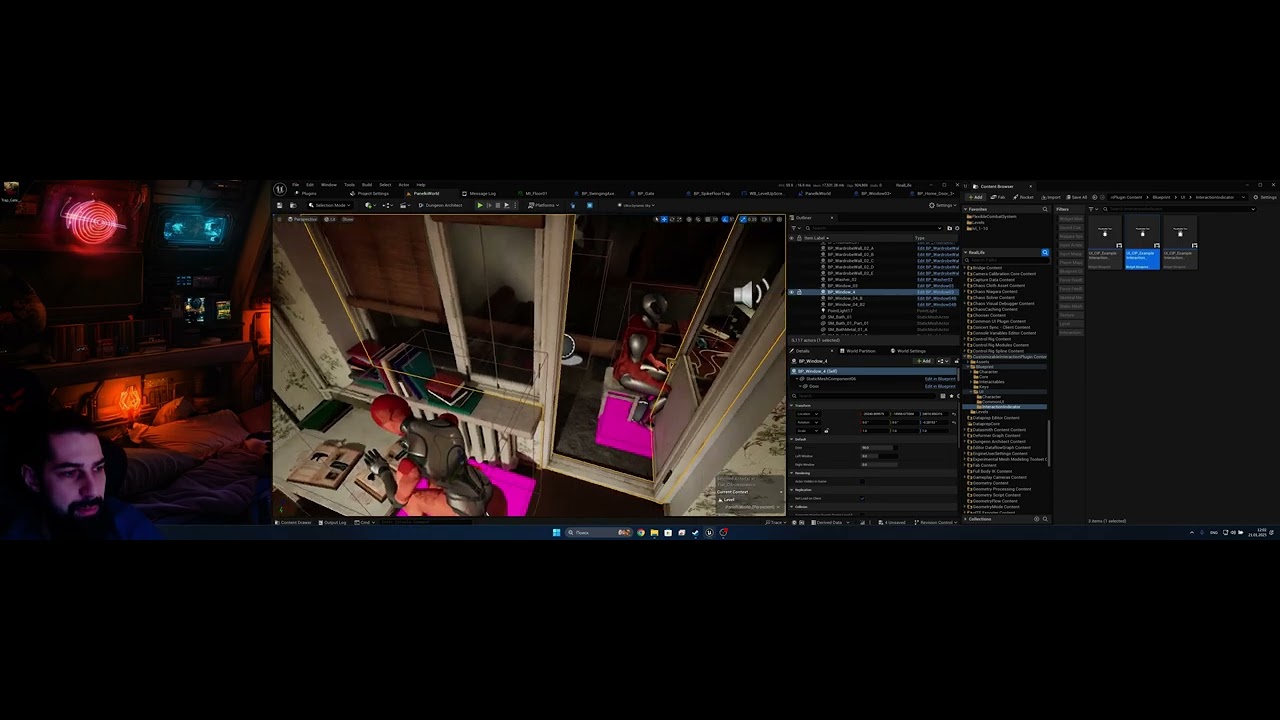Open the Ultra Dynamic Sky dropdown
1280x720 pixels.
click(x=636, y=205)
